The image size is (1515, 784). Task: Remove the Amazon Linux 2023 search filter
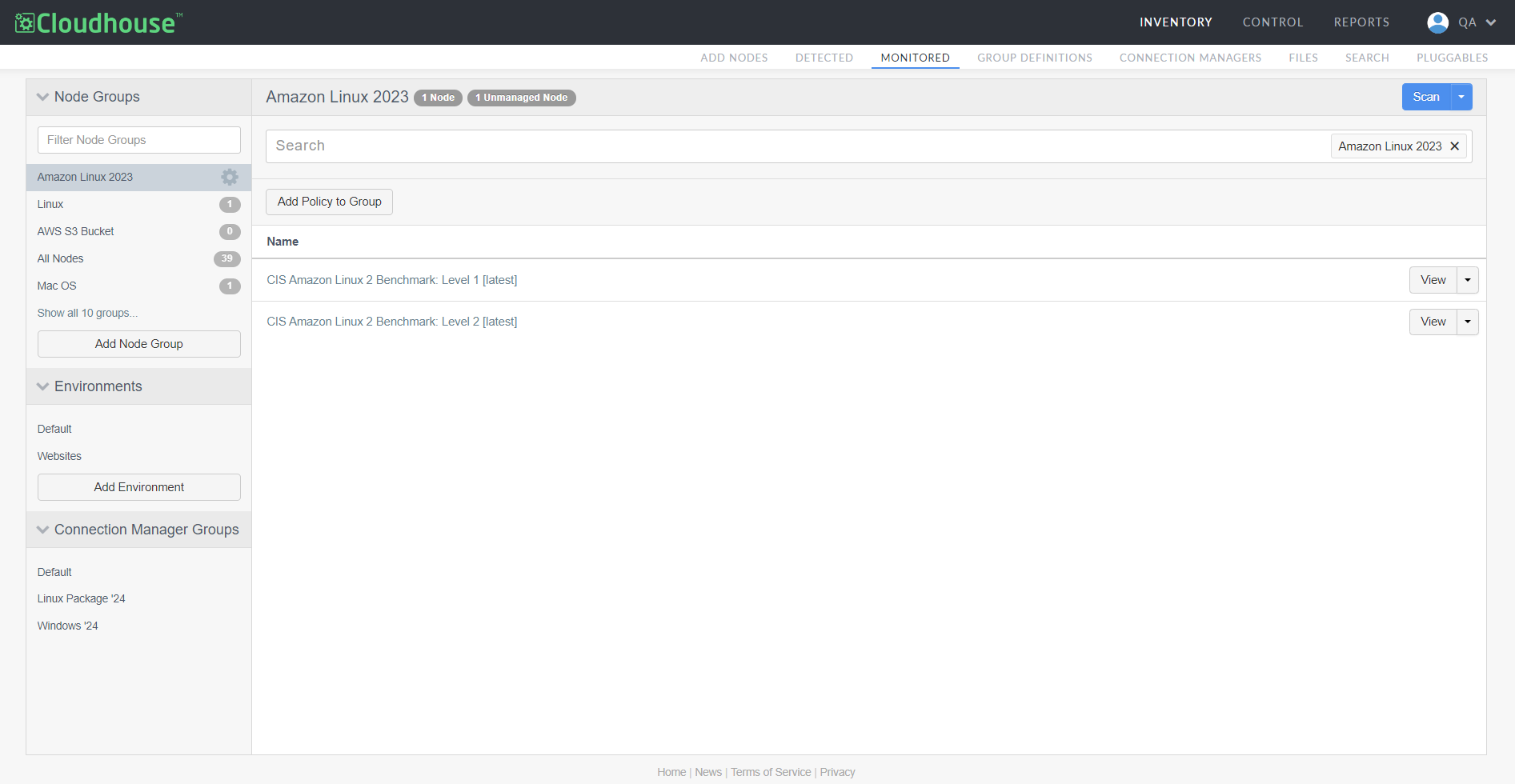(x=1455, y=146)
